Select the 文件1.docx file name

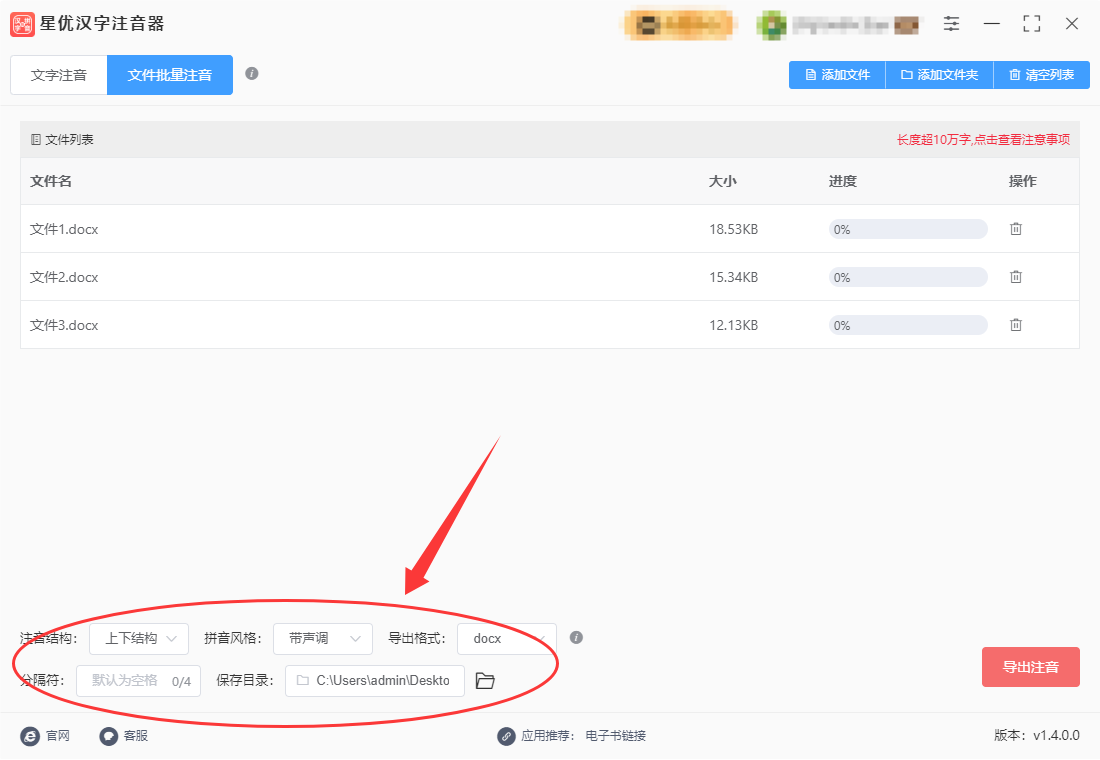[x=64, y=229]
